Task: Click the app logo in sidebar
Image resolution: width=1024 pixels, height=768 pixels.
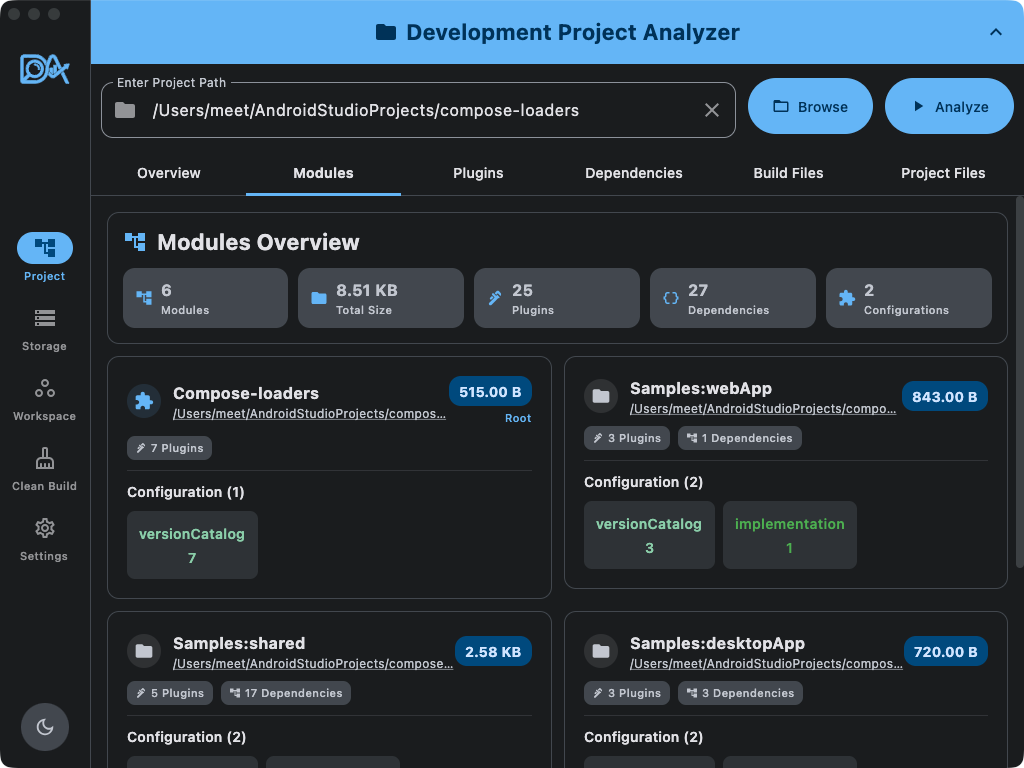Action: [x=44, y=69]
